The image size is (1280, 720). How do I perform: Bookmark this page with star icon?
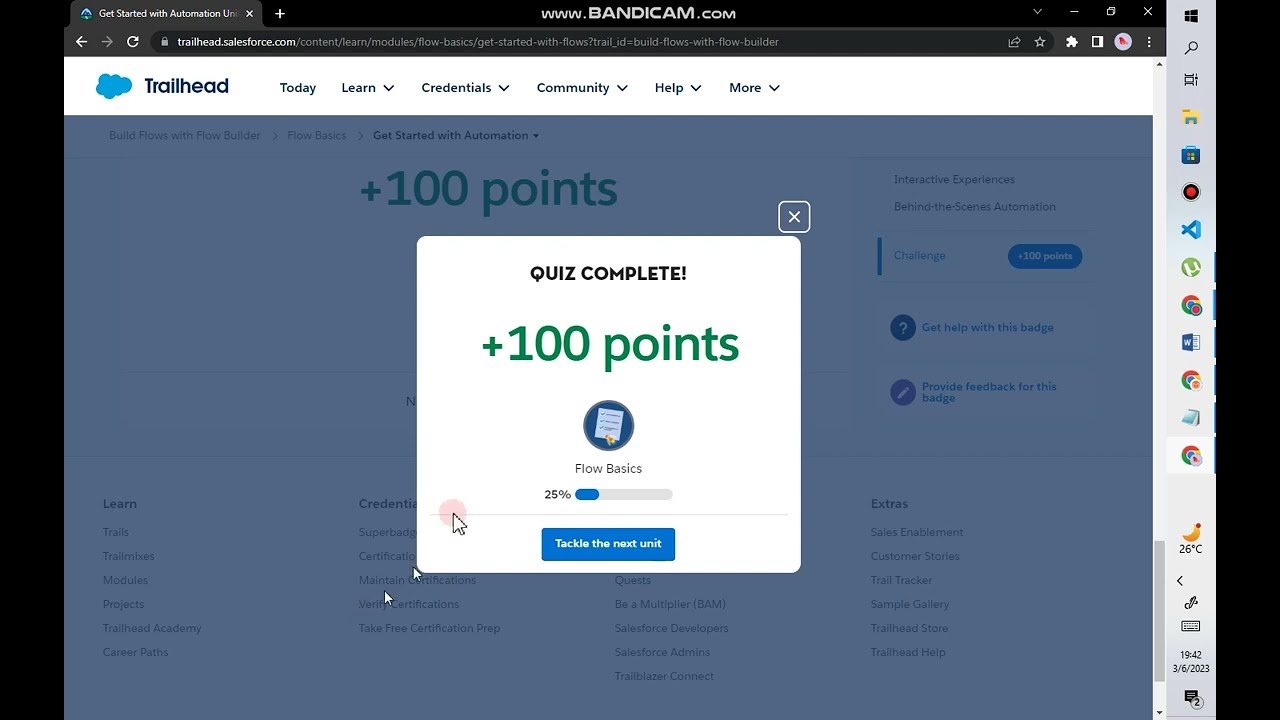1040,42
